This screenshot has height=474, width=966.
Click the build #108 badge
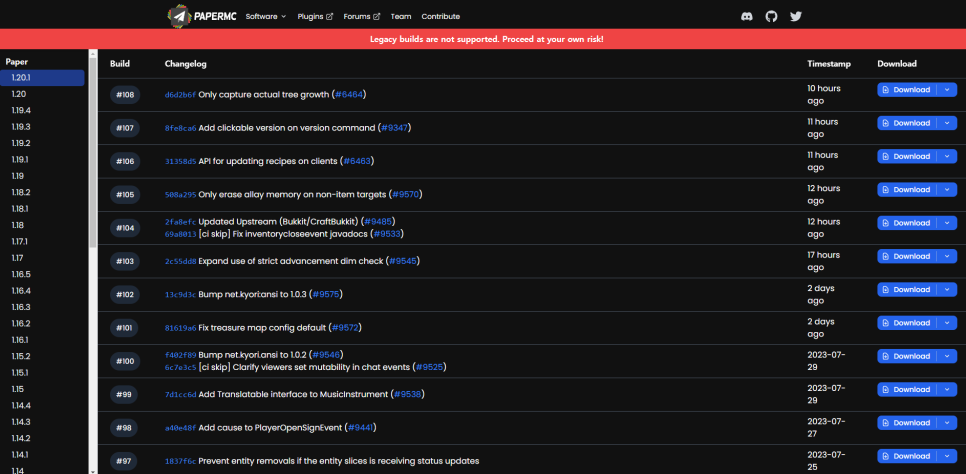[x=125, y=94]
